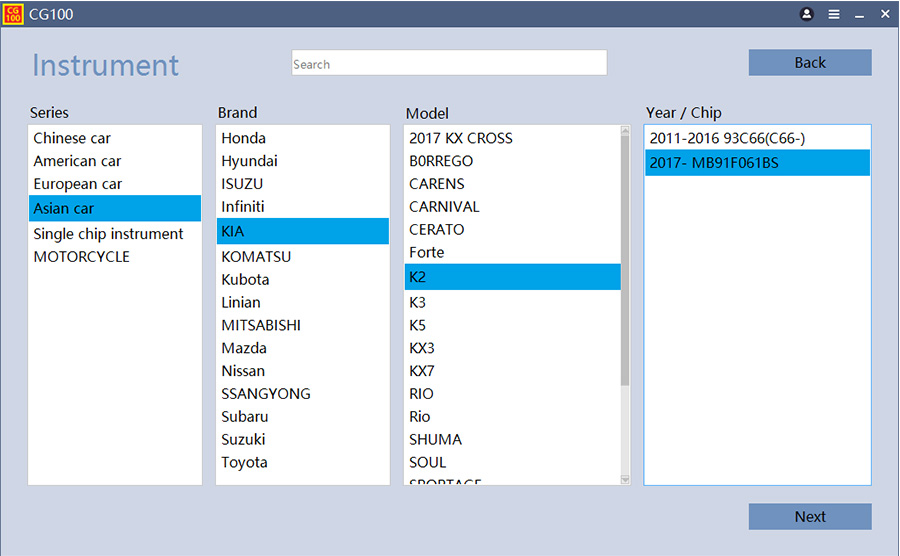Choose MITSABISHI in Brand list
This screenshot has height=556, width=900.
[x=260, y=325]
